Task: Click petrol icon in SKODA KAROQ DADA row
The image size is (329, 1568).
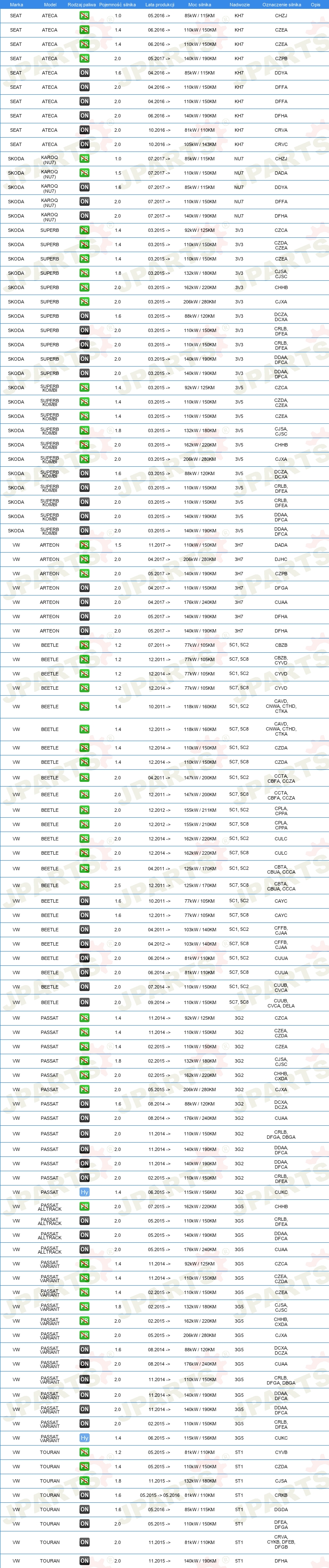Action: [85, 173]
